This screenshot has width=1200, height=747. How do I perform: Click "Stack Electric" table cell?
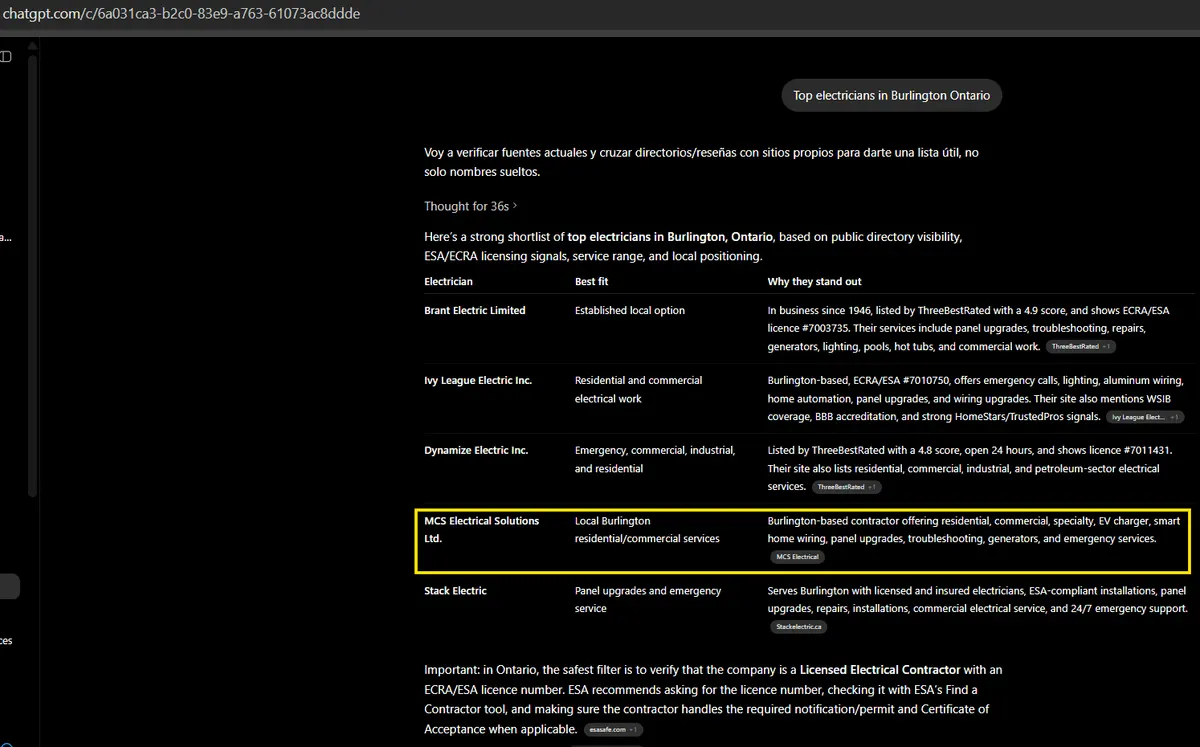[x=455, y=591]
